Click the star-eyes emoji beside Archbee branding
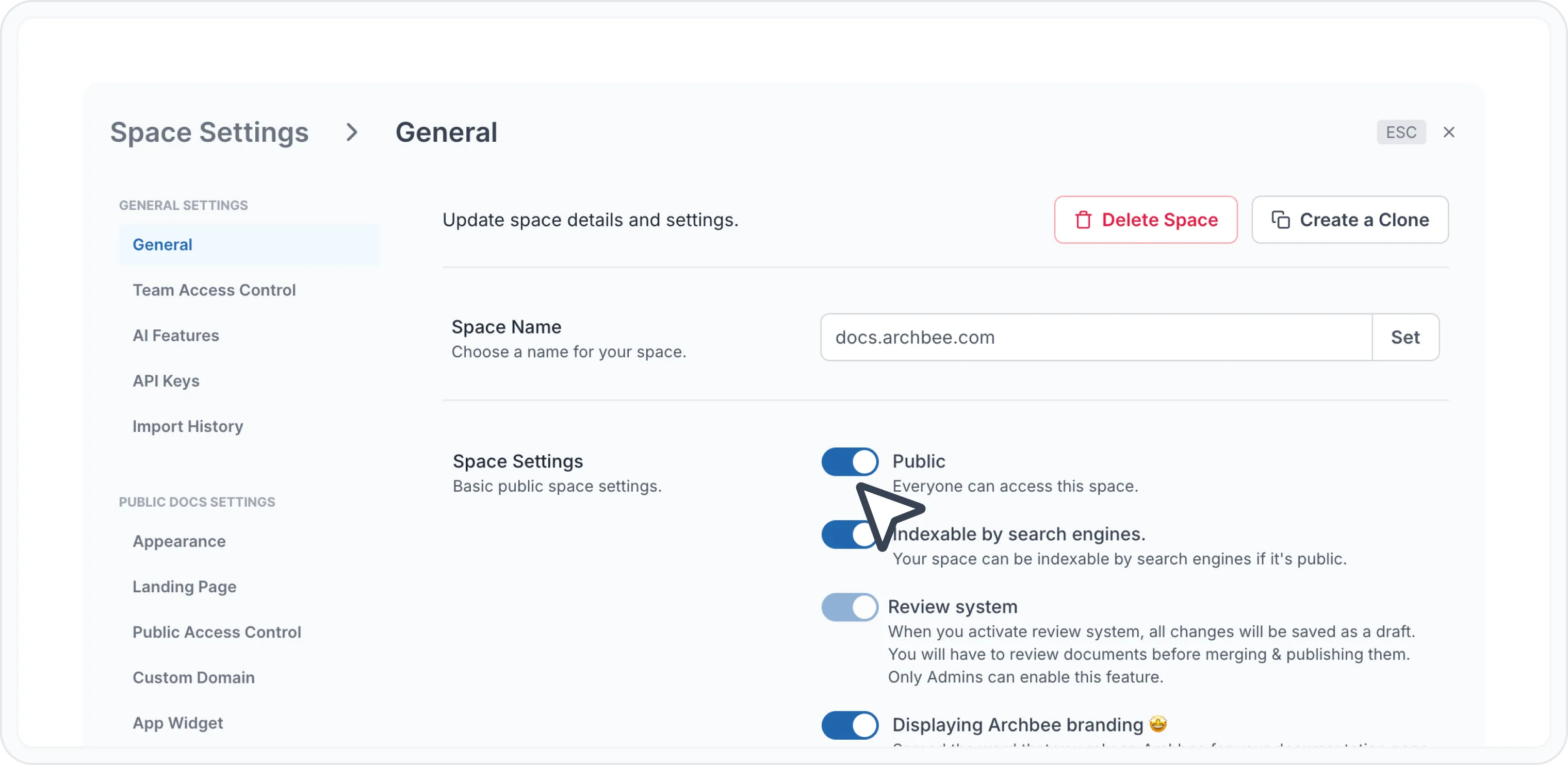 (1158, 724)
